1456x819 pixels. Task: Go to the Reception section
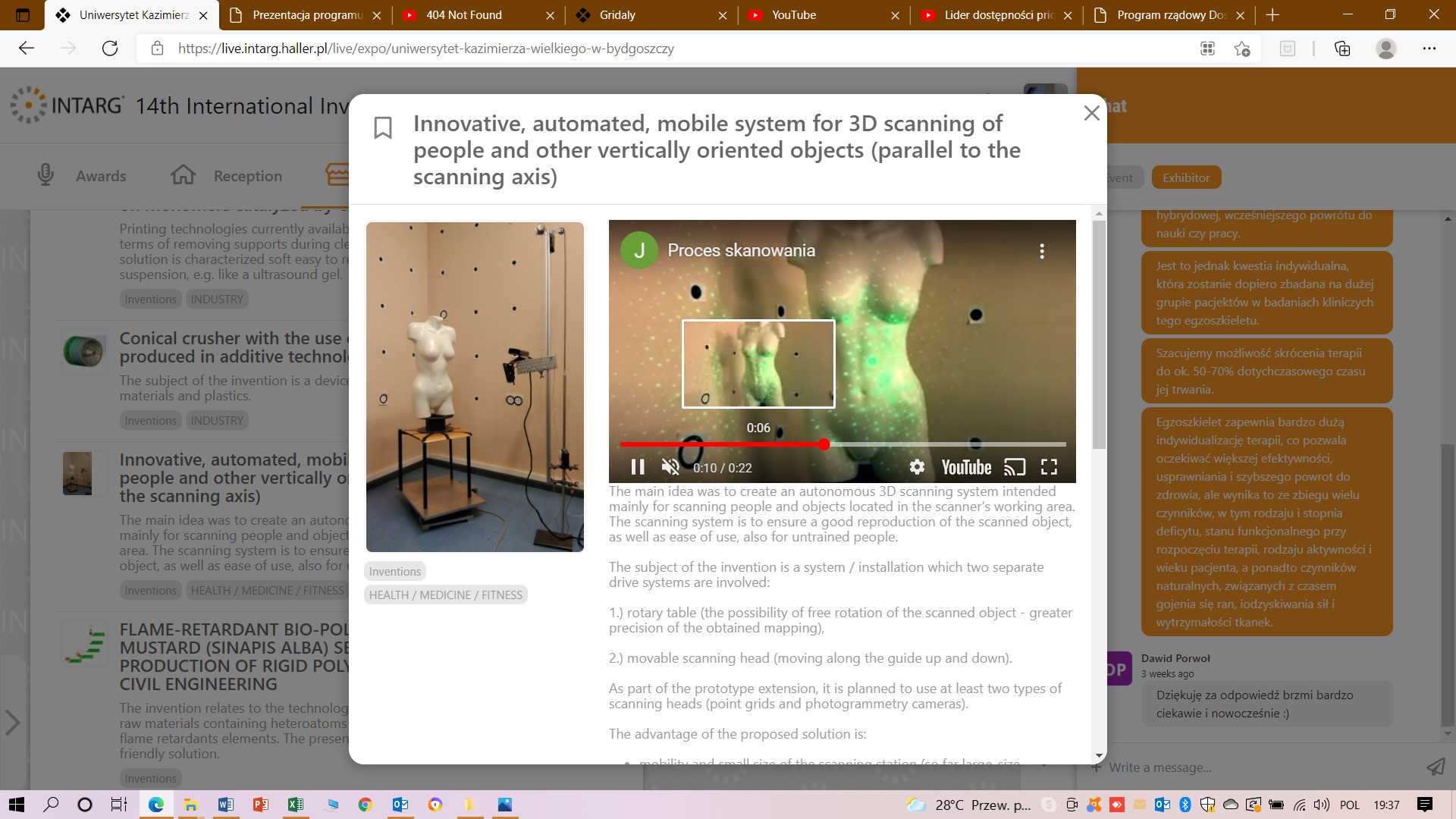(x=227, y=175)
